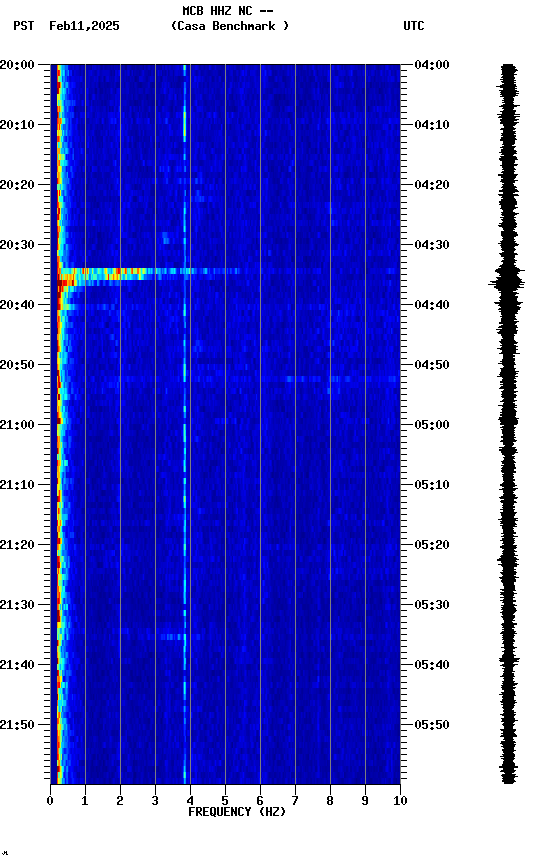This screenshot has width=552, height=864.
Task: Click the "20:30" PST time label
Action: [17, 245]
